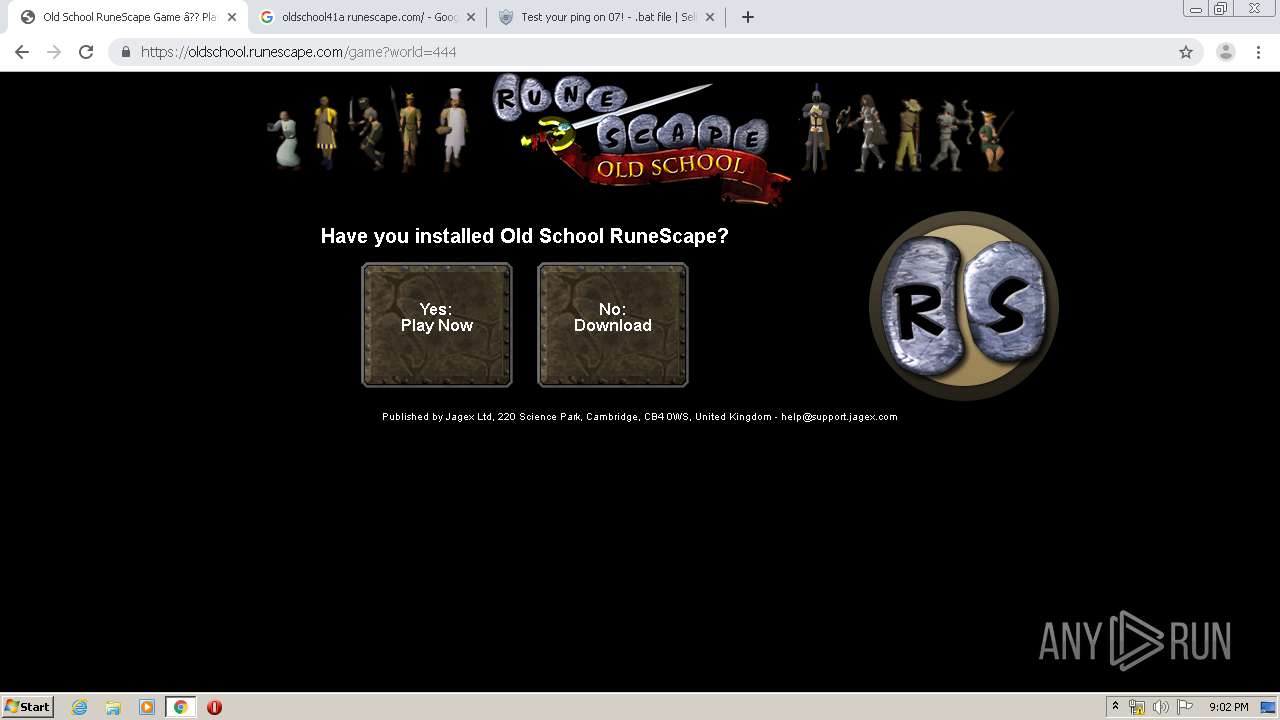This screenshot has width=1280, height=720.
Task: Launch Internet Explorer from the taskbar
Action: [80, 707]
